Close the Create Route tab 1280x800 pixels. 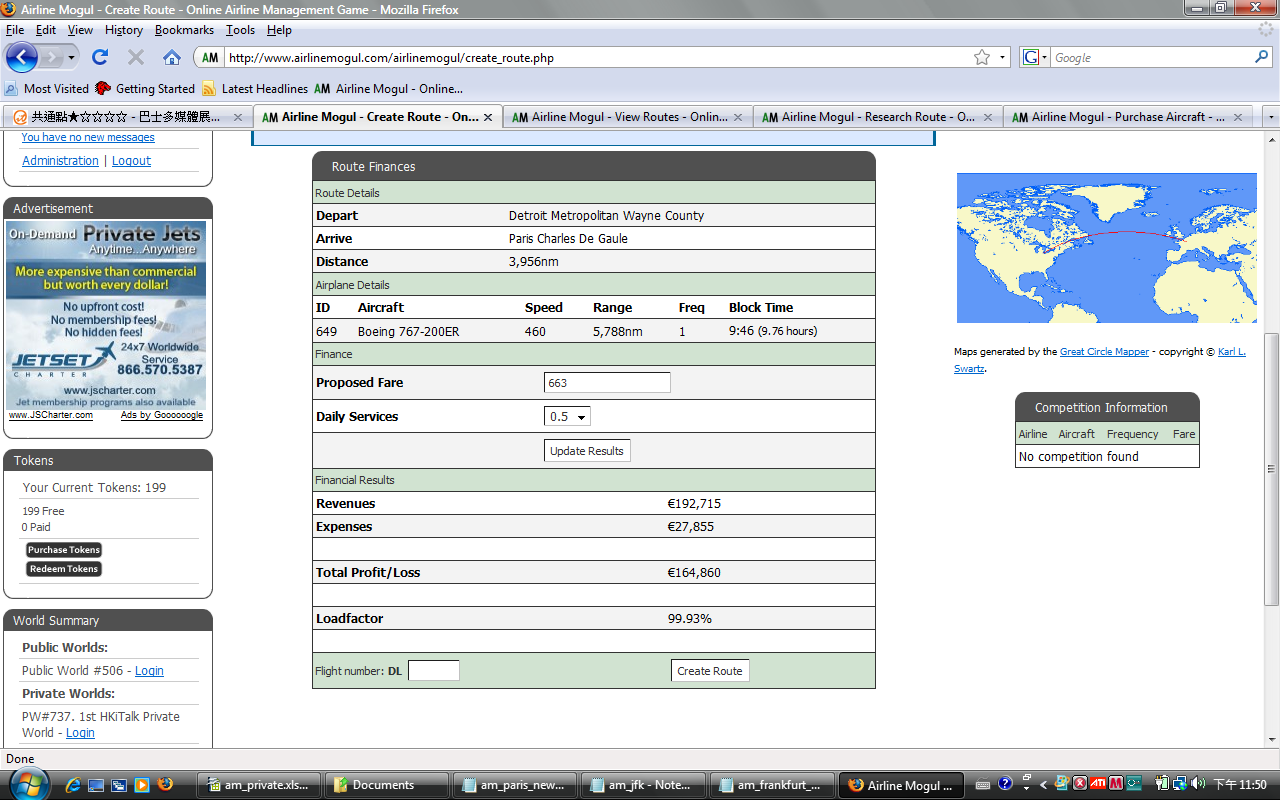click(x=488, y=117)
